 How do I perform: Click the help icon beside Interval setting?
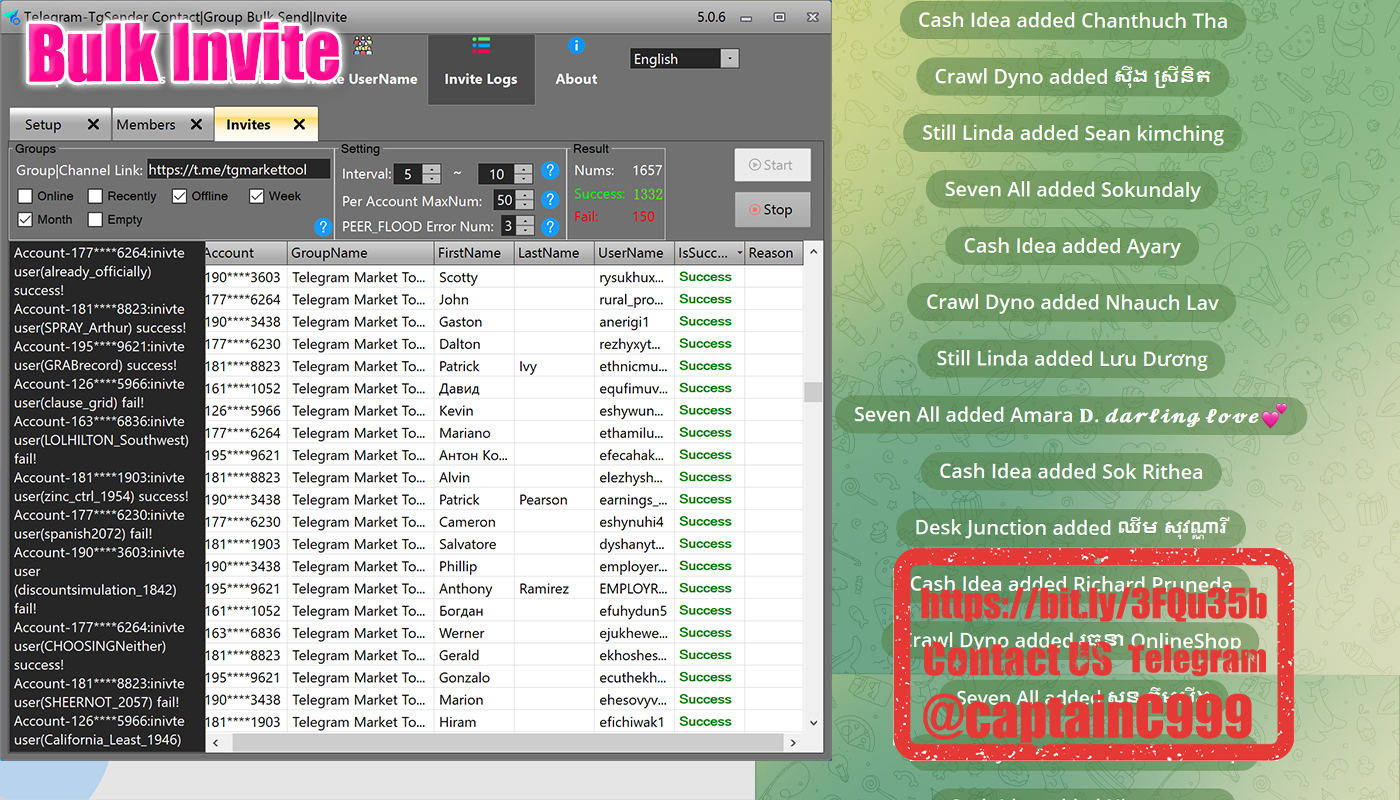tap(549, 172)
